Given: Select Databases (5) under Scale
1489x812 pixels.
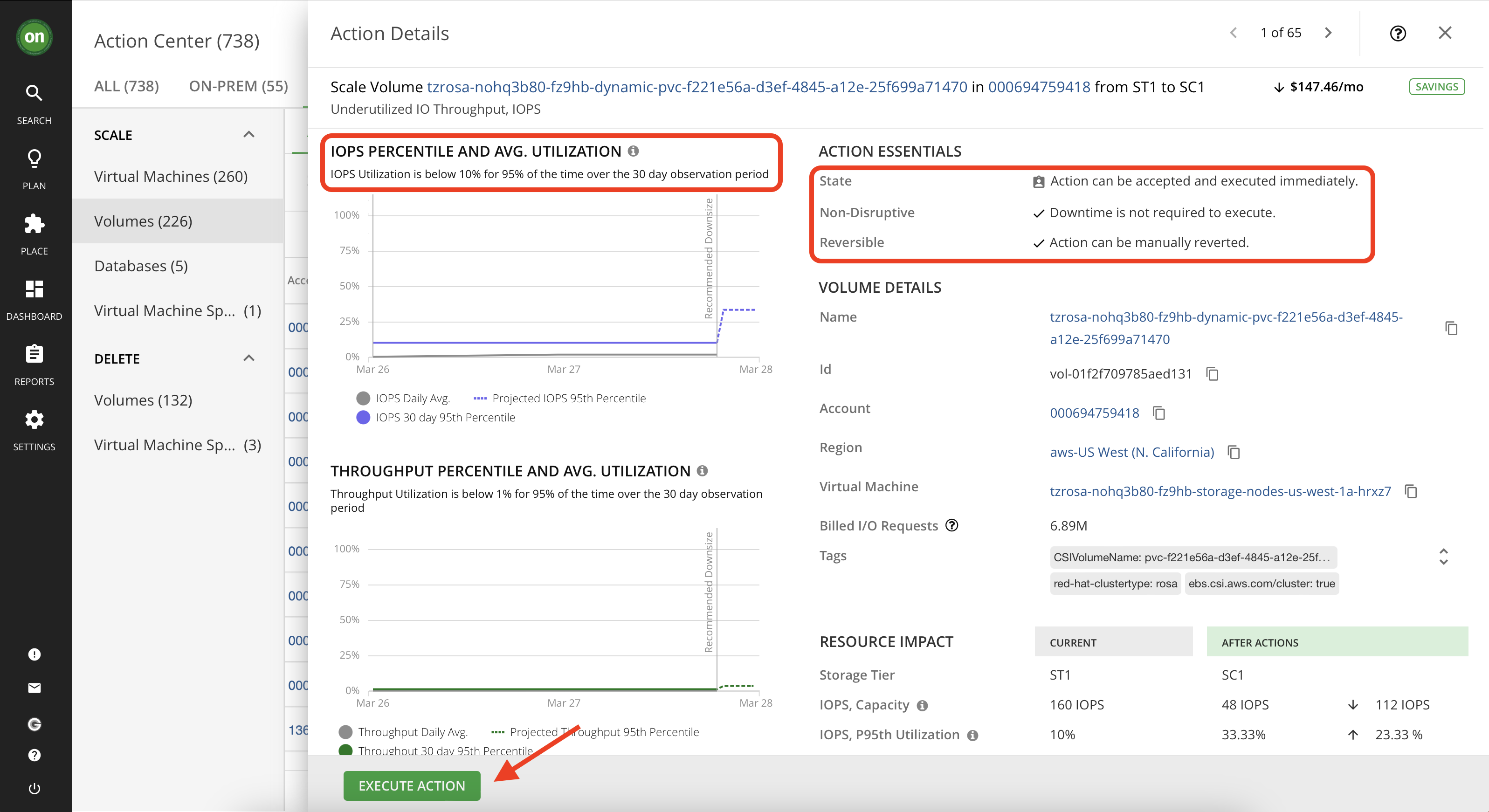Looking at the screenshot, I should click(178, 266).
